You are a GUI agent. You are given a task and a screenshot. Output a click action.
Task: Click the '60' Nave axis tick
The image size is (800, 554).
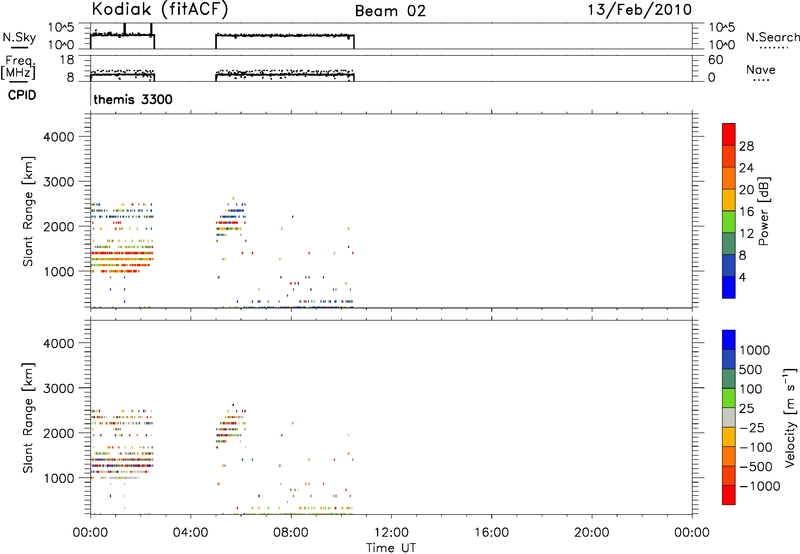point(715,60)
